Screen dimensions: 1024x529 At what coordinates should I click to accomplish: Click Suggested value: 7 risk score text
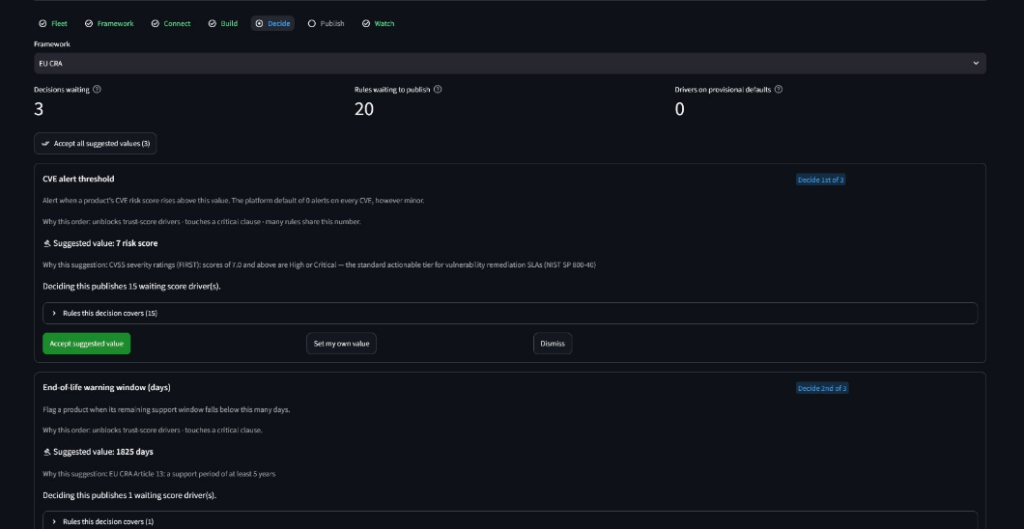100,243
